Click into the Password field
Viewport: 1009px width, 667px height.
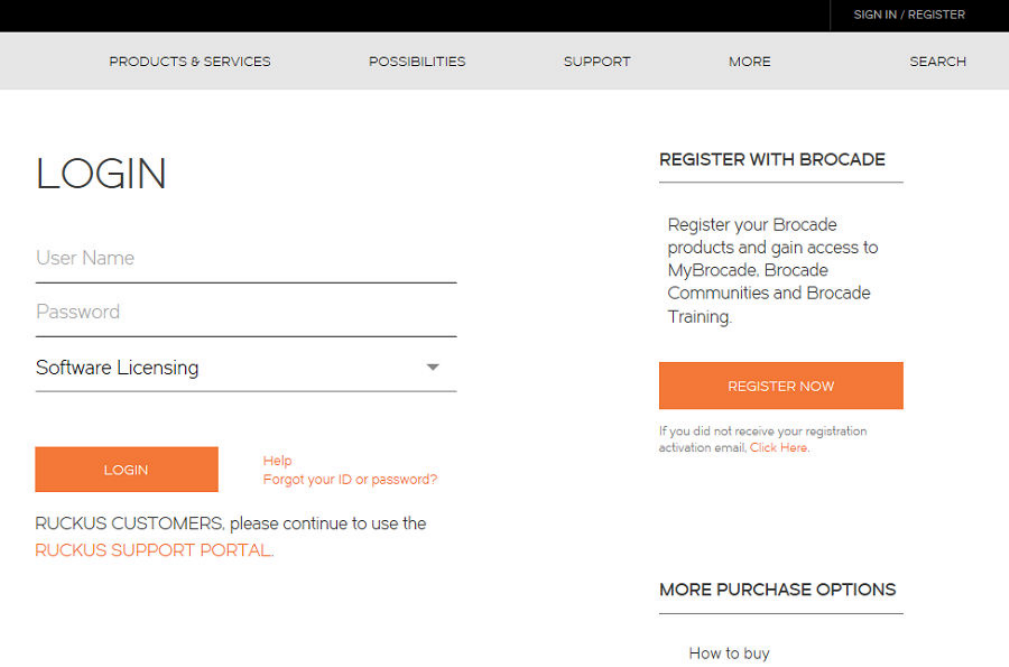click(245, 312)
